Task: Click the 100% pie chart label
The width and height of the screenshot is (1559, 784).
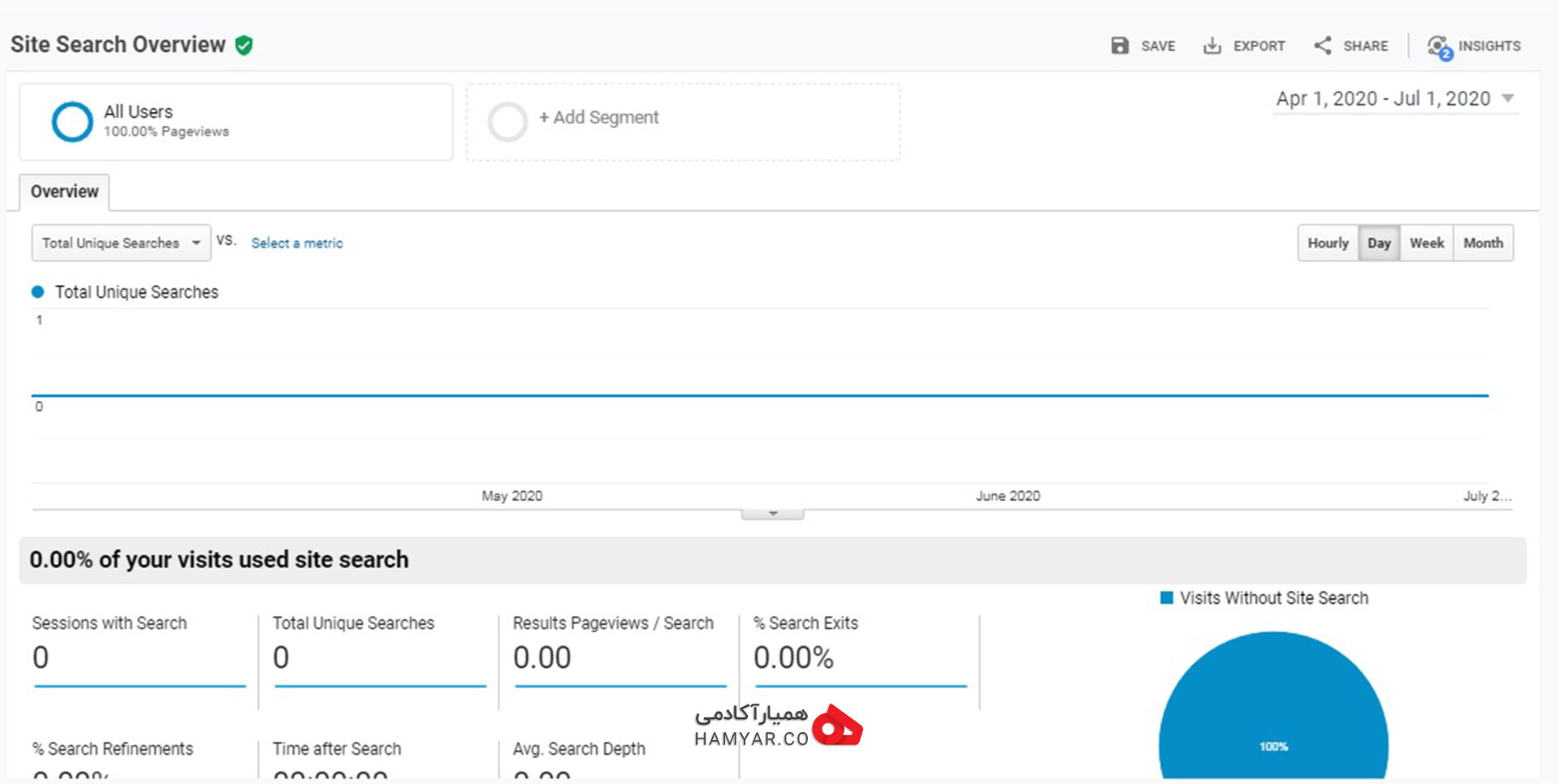Action: point(1273,747)
